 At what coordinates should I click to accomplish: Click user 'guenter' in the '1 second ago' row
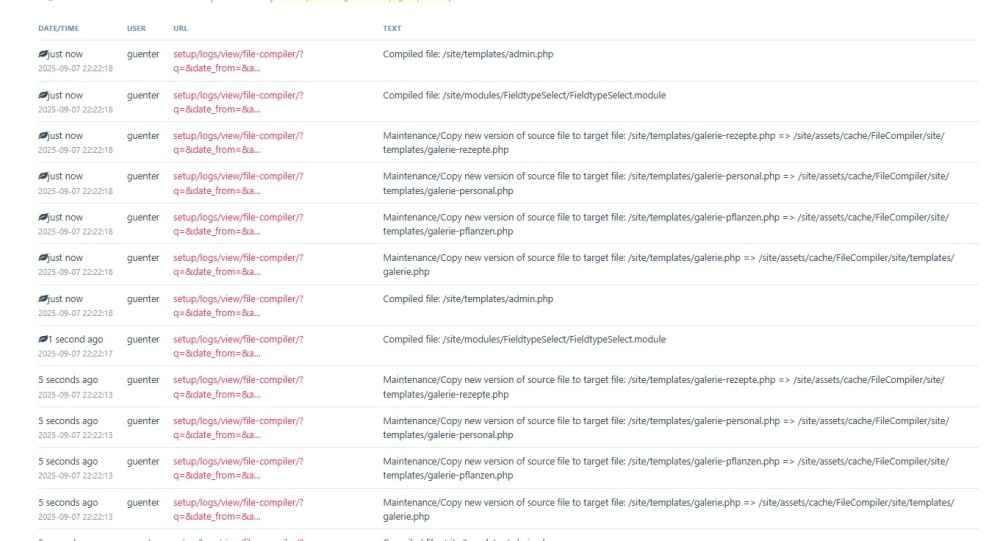pyautogui.click(x=143, y=340)
